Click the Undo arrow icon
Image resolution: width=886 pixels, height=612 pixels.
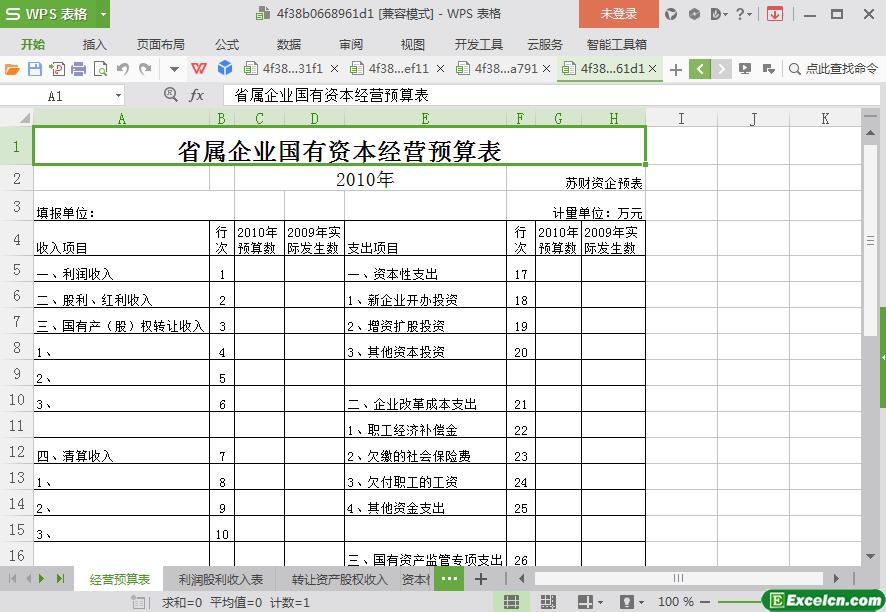click(123, 69)
